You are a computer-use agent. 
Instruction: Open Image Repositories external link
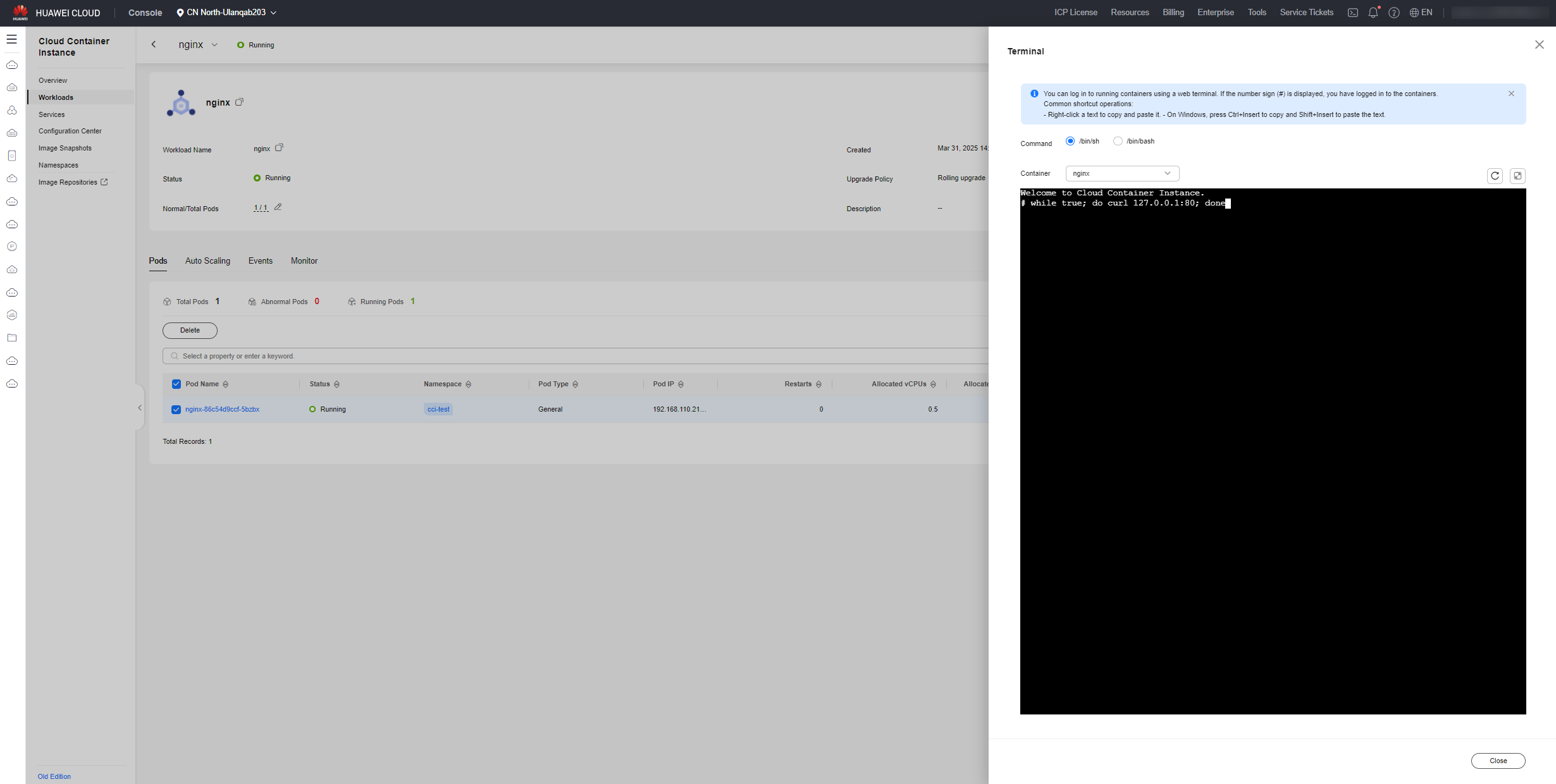[73, 182]
